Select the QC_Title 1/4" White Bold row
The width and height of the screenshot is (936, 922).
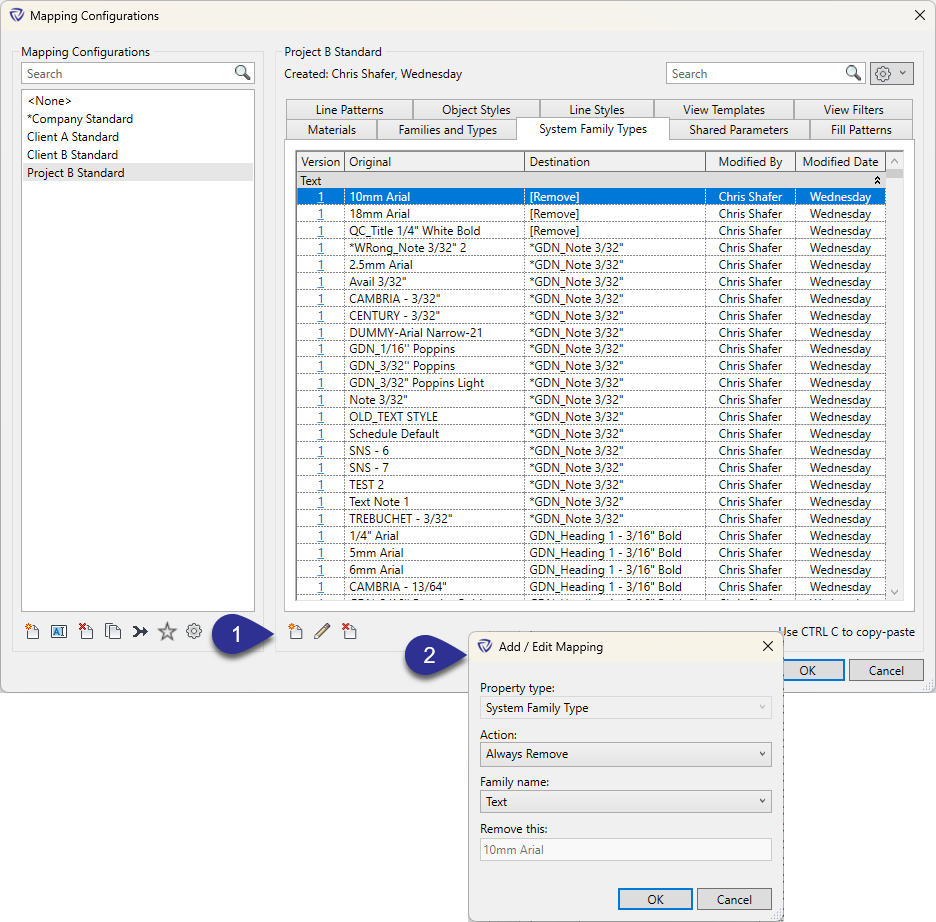tap(591, 230)
